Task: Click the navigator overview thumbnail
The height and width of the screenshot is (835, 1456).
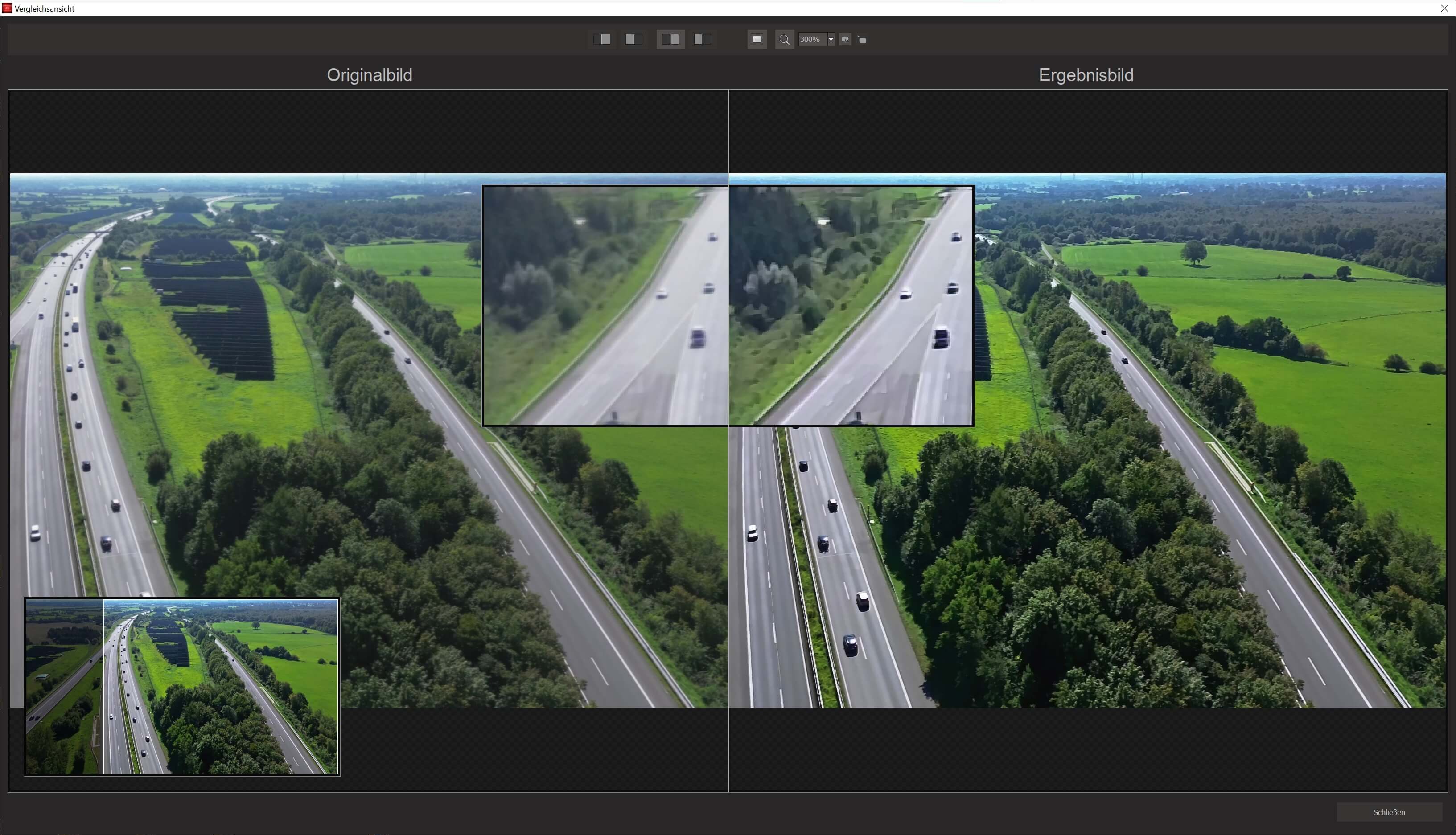Action: [x=181, y=686]
